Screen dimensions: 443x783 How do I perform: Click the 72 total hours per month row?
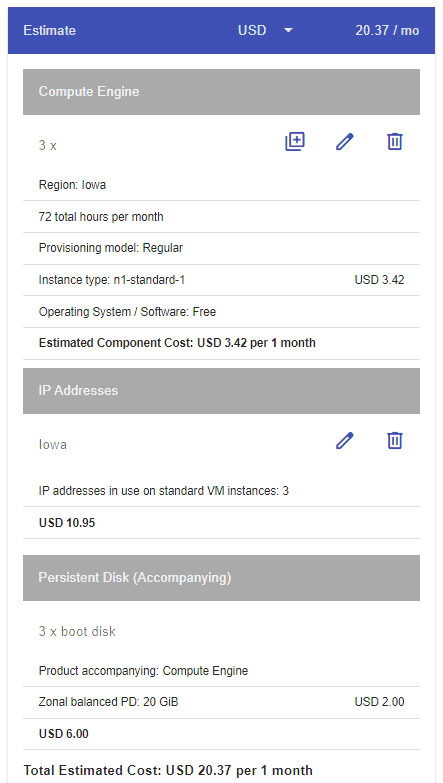[221, 217]
